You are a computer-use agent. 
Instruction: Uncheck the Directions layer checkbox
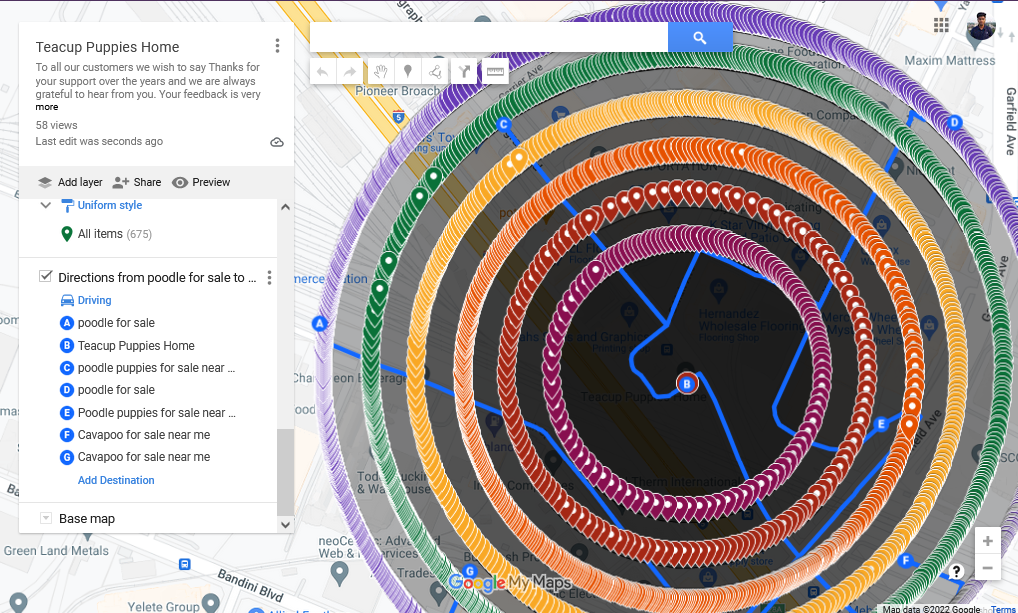coord(45,277)
